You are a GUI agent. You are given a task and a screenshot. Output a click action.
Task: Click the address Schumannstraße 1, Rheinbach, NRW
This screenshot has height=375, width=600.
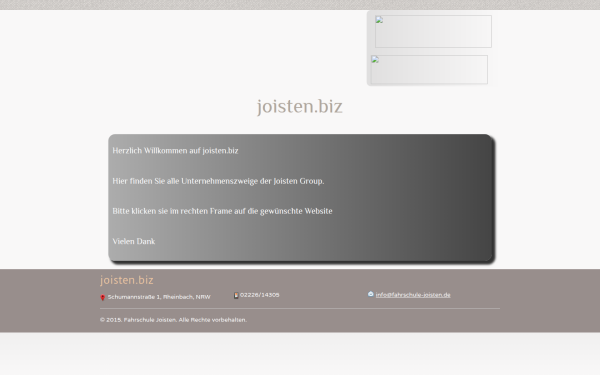tap(159, 297)
